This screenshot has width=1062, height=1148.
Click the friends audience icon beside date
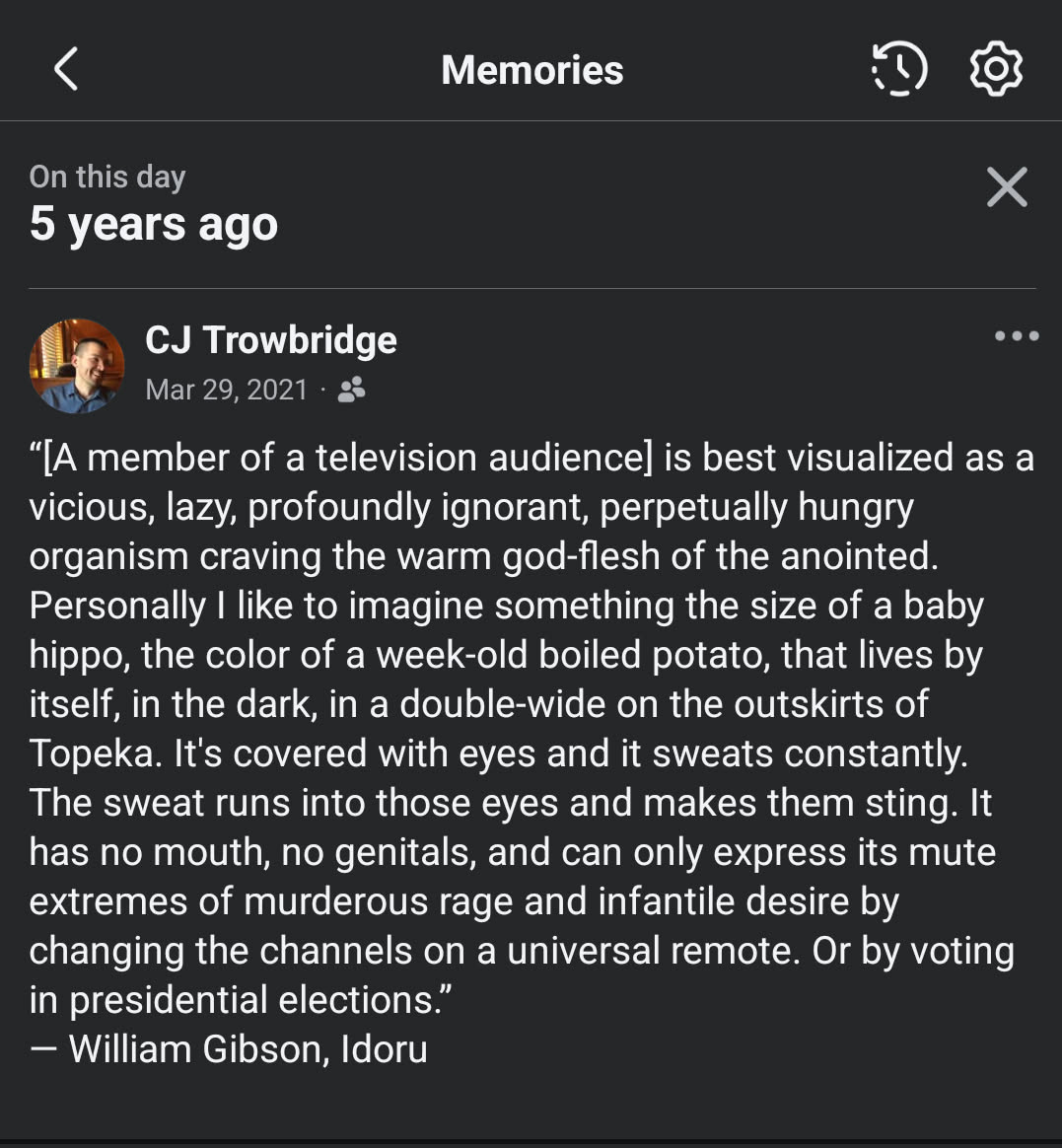pyautogui.click(x=351, y=391)
